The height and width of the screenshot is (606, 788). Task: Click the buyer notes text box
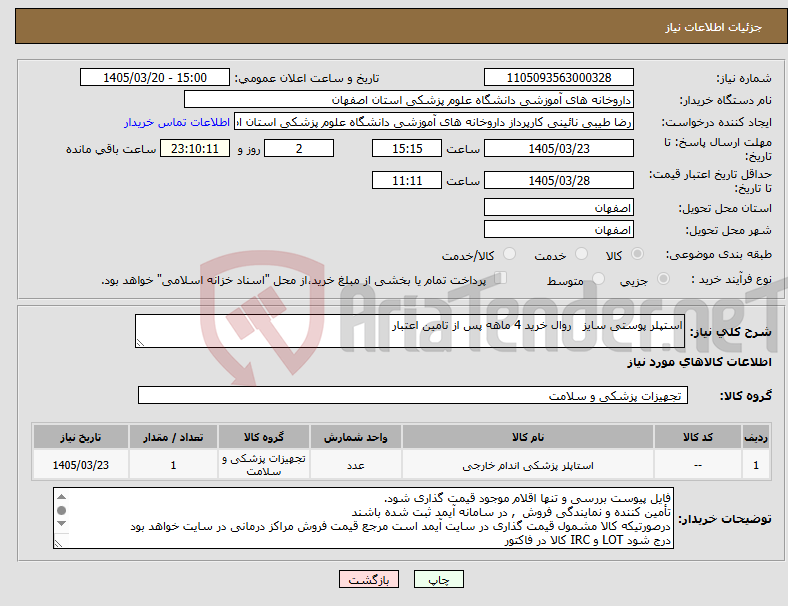click(x=363, y=518)
